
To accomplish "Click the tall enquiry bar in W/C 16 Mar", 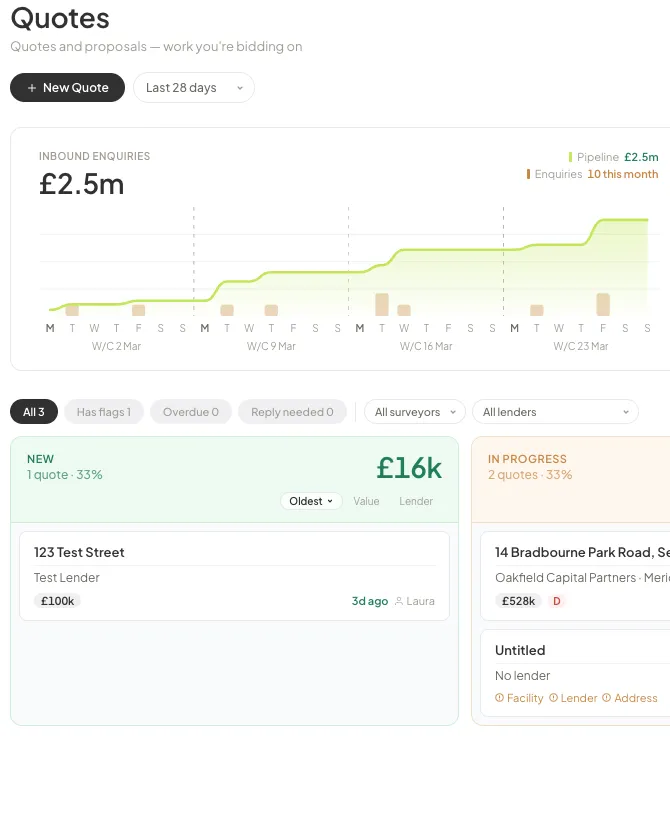I will coord(382,304).
